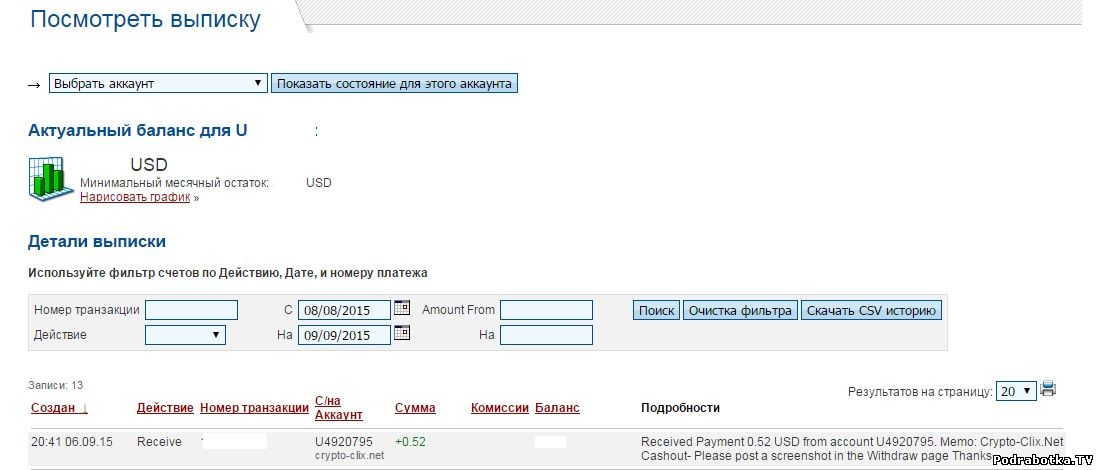Sort by 'Баланс' column header
This screenshot has height=470, width=1098.
pyautogui.click(x=557, y=408)
